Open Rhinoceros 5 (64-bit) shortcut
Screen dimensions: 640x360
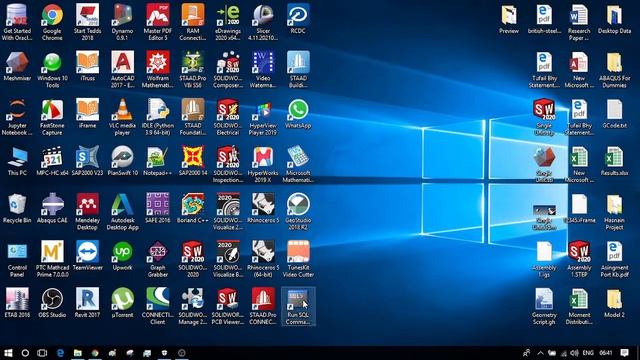263,259
